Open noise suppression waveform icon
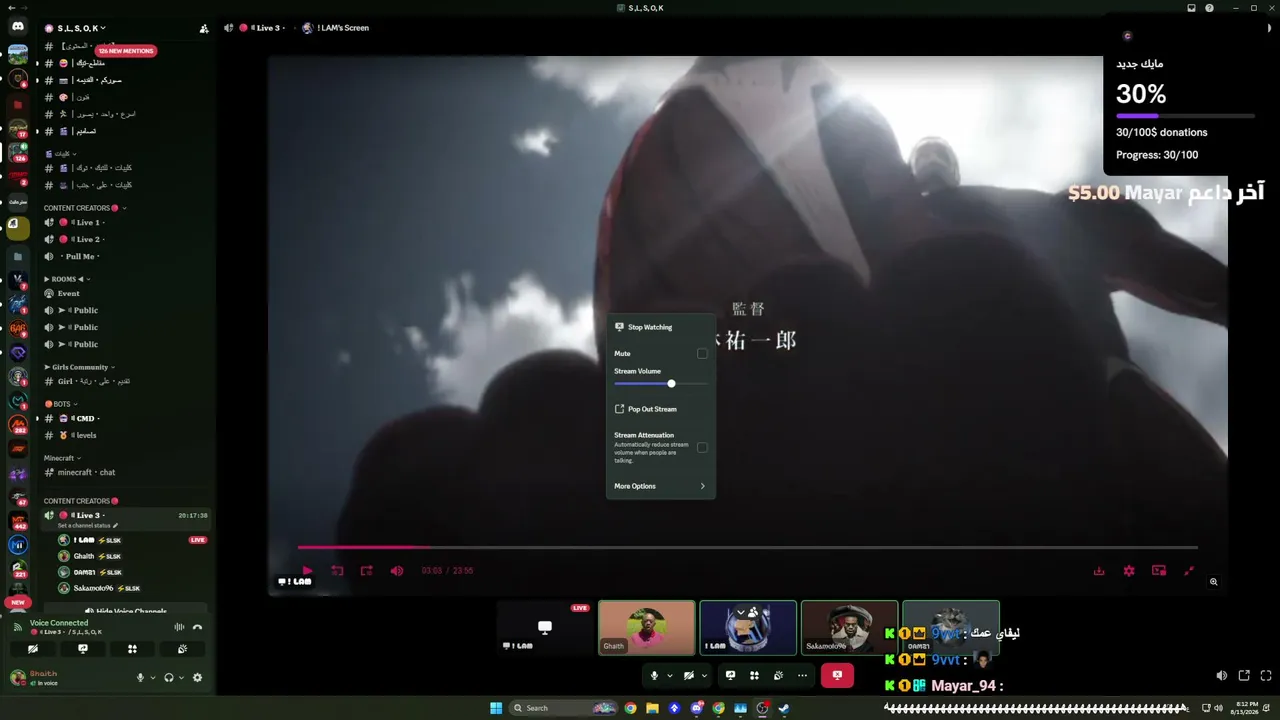Viewport: 1280px width, 720px height. pos(179,627)
